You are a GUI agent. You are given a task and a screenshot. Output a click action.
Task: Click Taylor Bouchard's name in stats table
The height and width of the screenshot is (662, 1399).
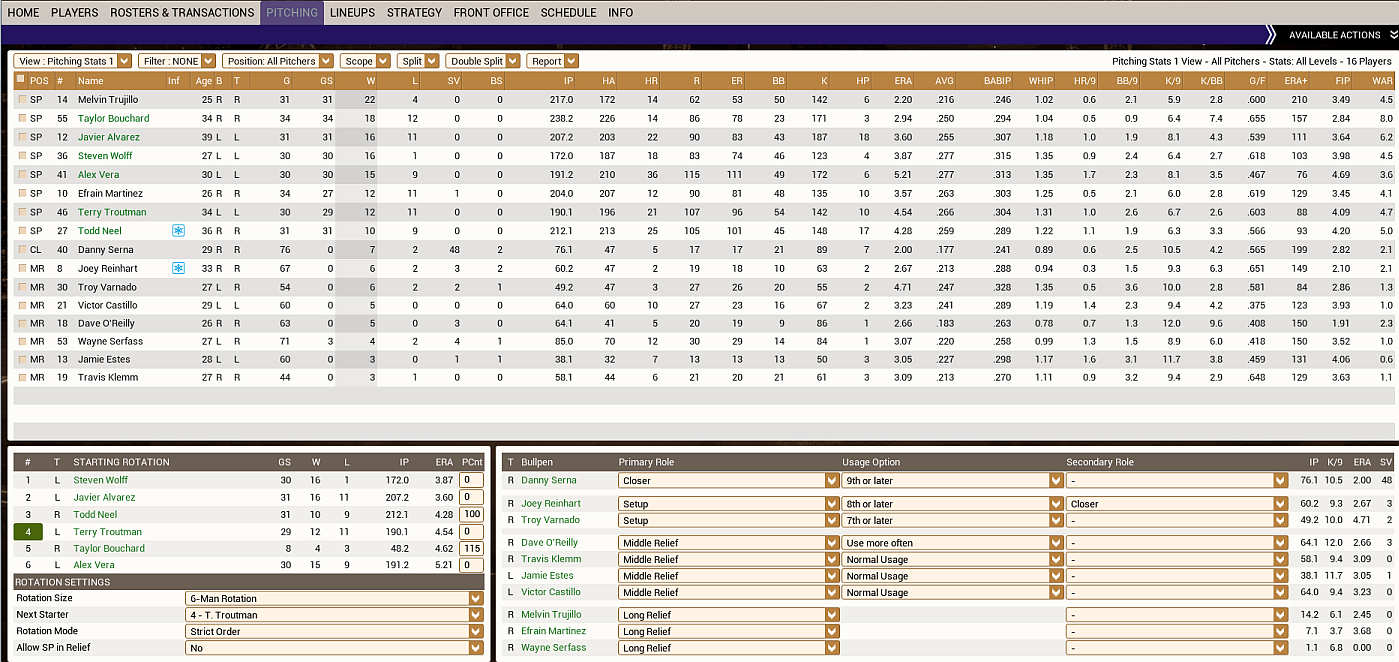point(113,118)
